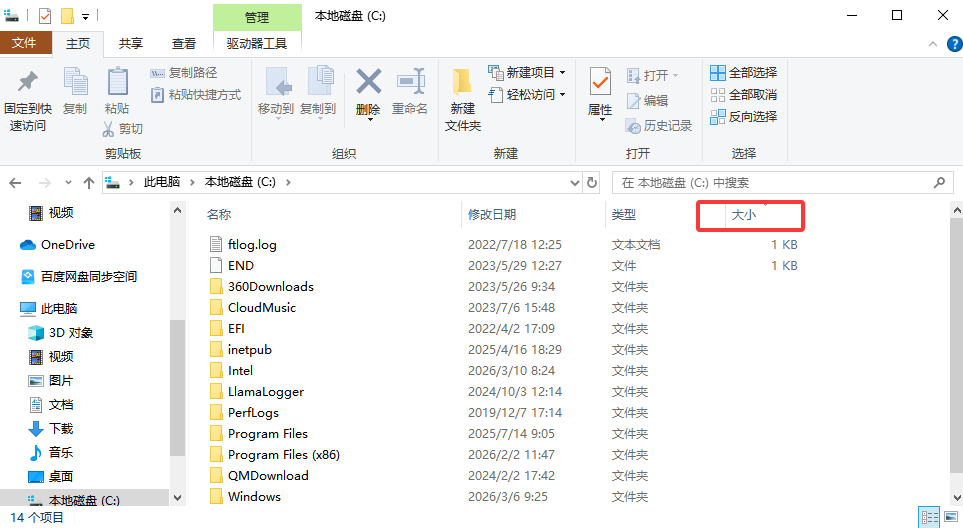The height and width of the screenshot is (528, 963).
Task: Select the Windows folder
Action: (245, 496)
